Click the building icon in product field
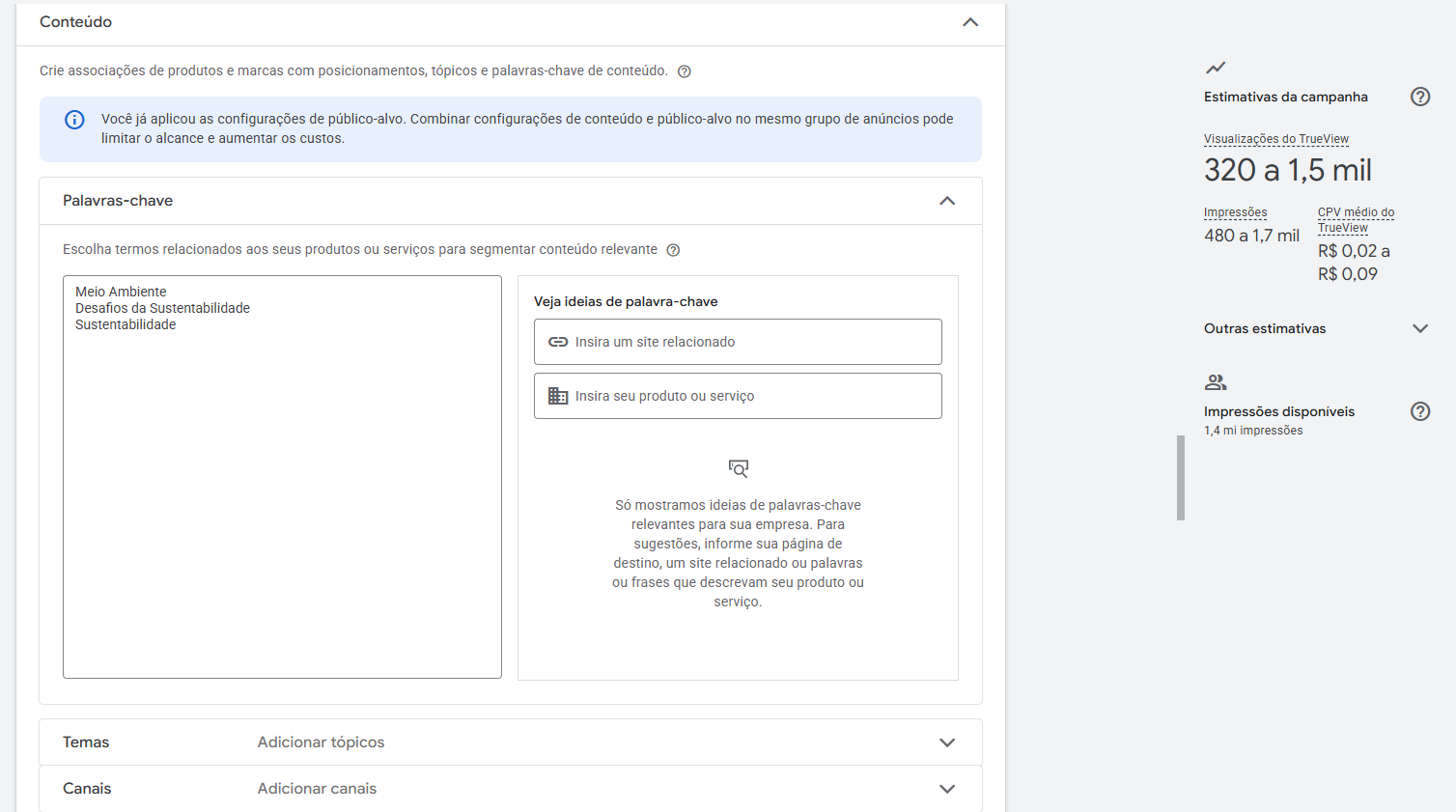 tap(558, 396)
